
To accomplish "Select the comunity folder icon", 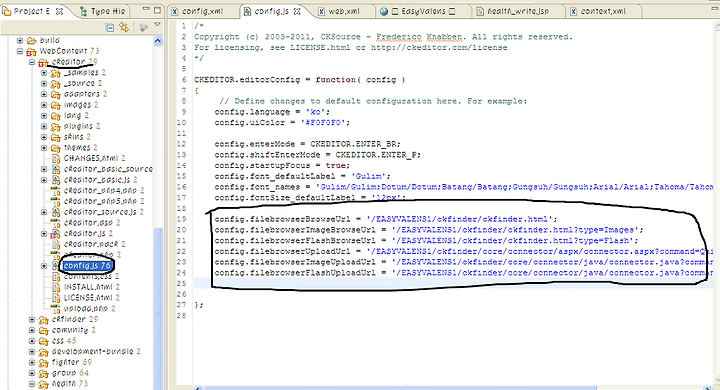I will pyautogui.click(x=44, y=330).
